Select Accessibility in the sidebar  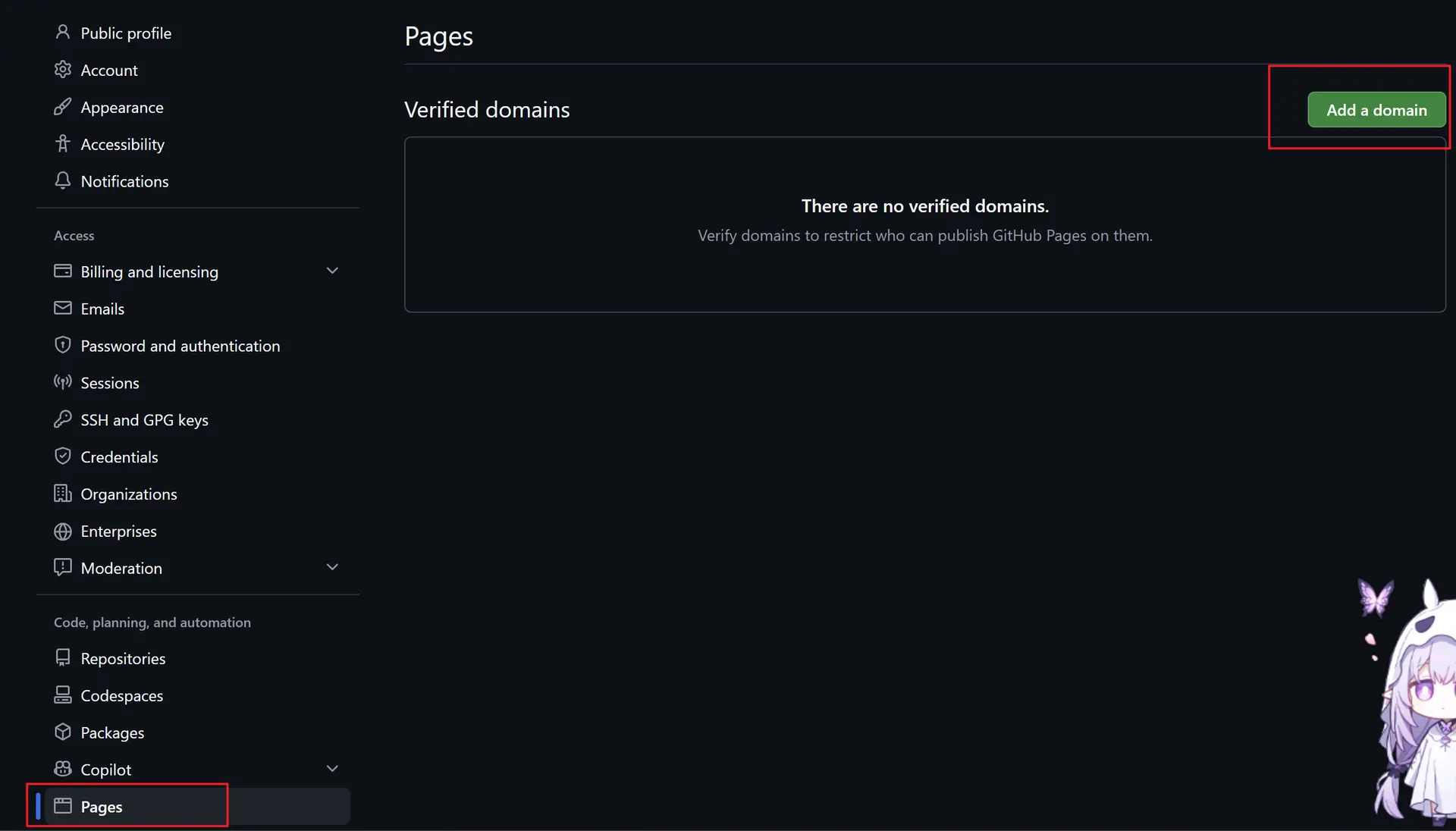coord(198,144)
